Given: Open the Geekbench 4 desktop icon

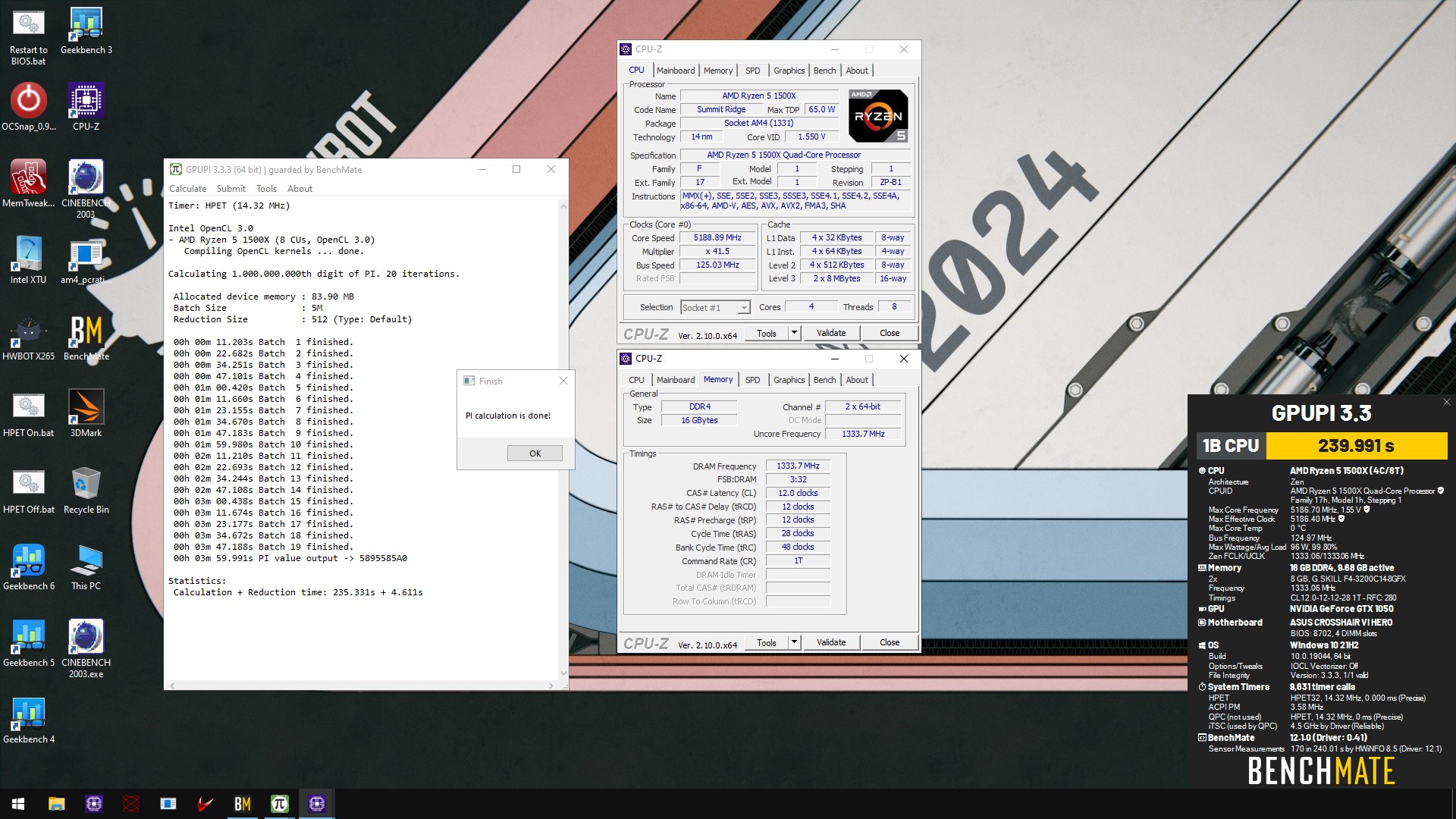Looking at the screenshot, I should (29, 720).
